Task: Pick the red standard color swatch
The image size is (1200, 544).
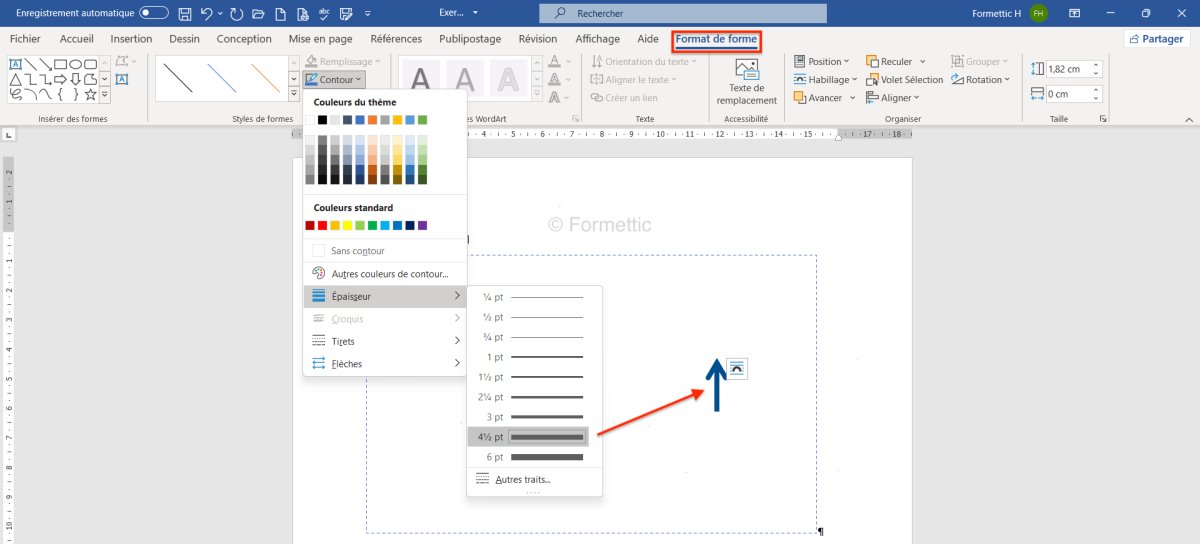Action: tap(322, 226)
